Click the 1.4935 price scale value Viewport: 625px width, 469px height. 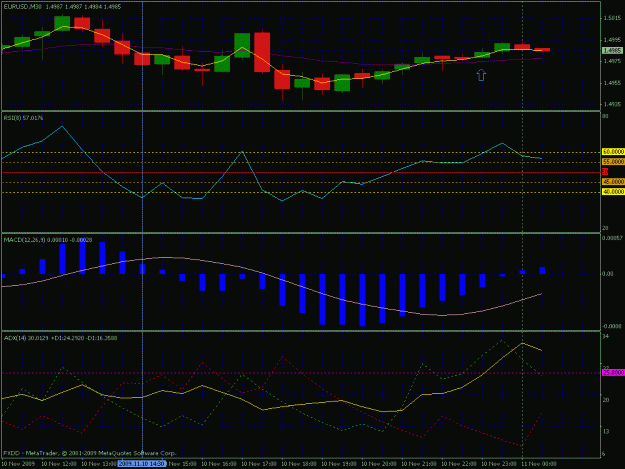coord(612,104)
